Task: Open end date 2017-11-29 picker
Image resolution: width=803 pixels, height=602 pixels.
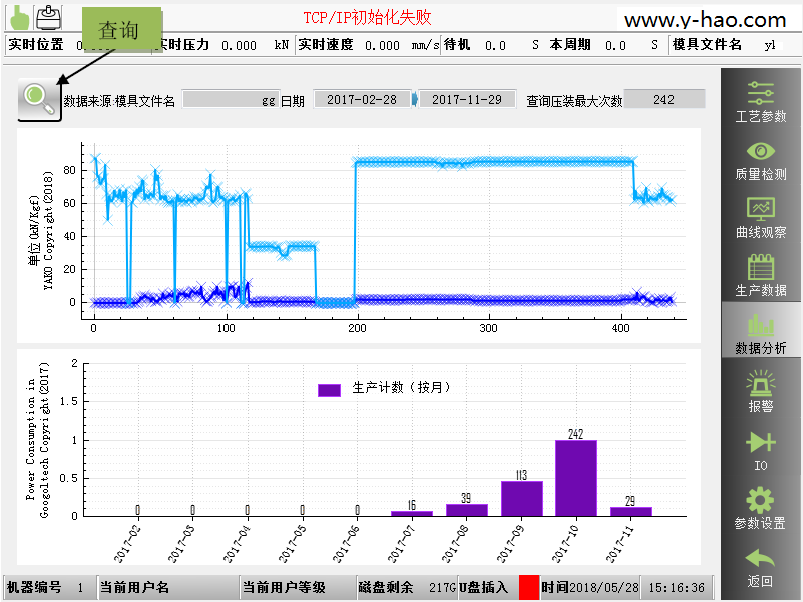Action: 466,100
